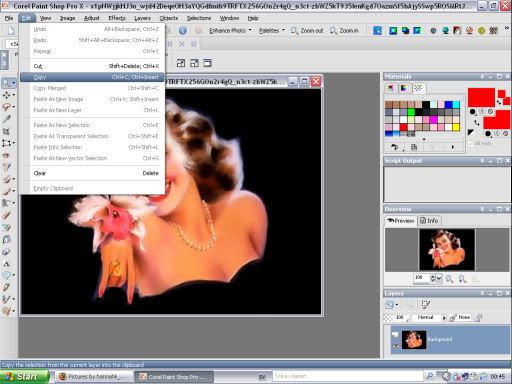
Task: Click the blue info icon in the toolbar
Action: click(183, 31)
